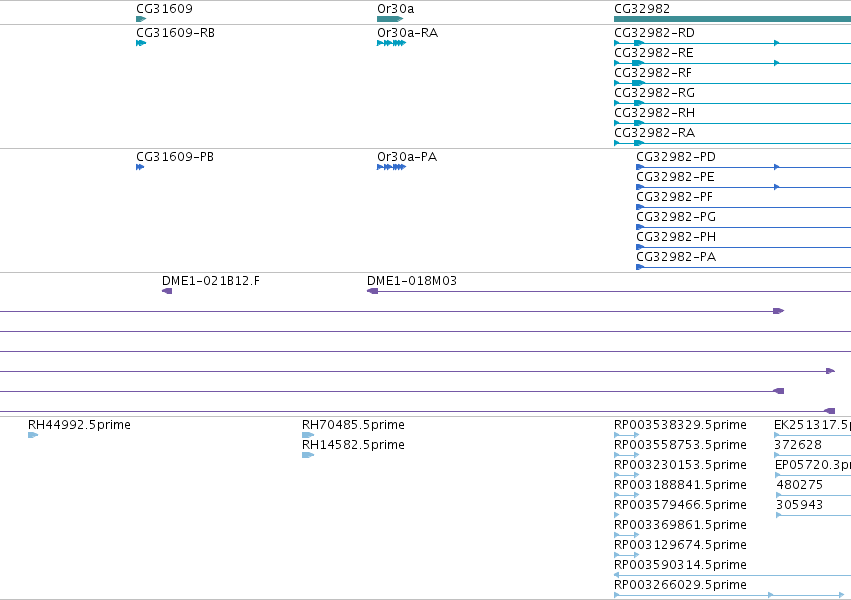Click the CG32982 gene label
The width and height of the screenshot is (851, 600).
[642, 9]
